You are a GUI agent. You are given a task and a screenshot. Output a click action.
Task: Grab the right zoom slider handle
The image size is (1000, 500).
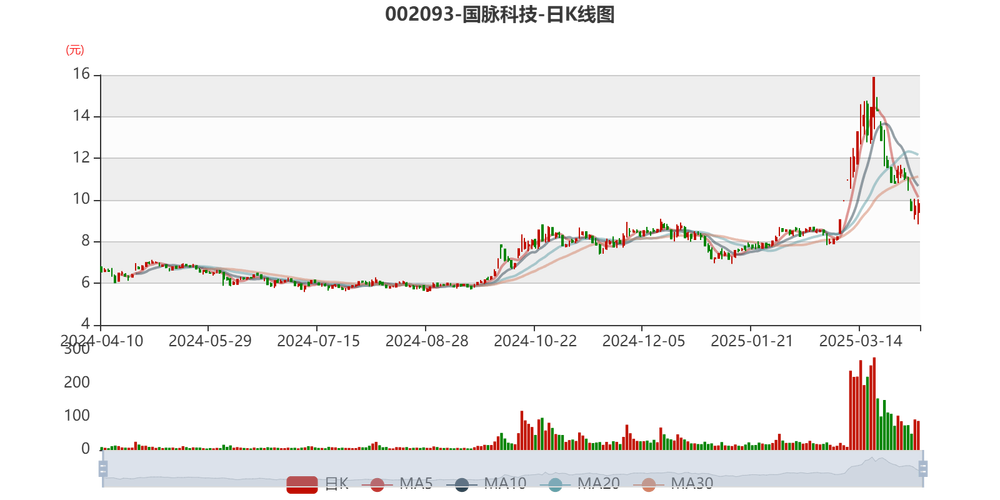click(922, 469)
